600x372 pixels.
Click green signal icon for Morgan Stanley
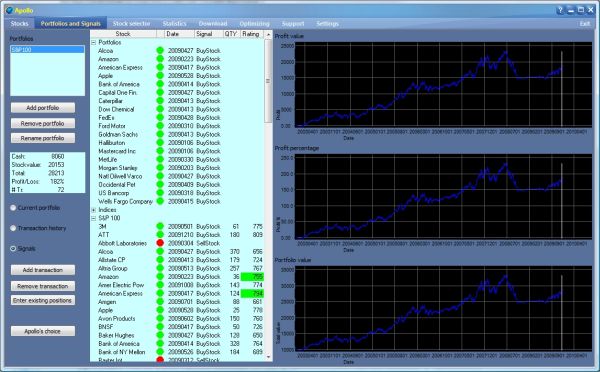(x=160, y=168)
